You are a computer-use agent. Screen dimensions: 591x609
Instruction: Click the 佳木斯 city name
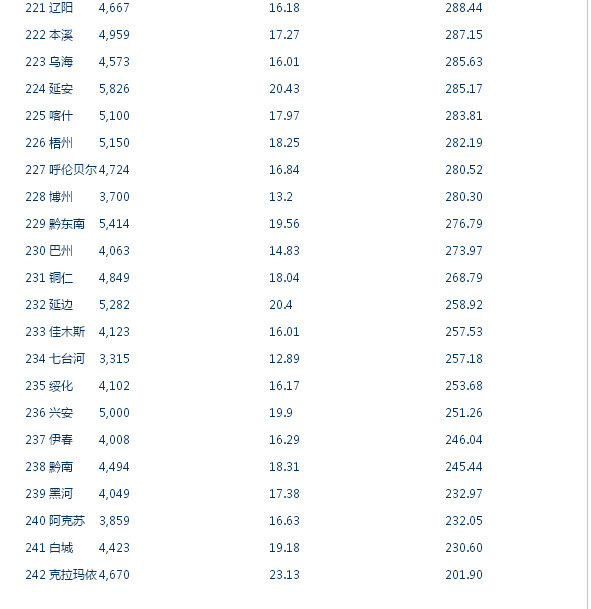click(x=67, y=332)
